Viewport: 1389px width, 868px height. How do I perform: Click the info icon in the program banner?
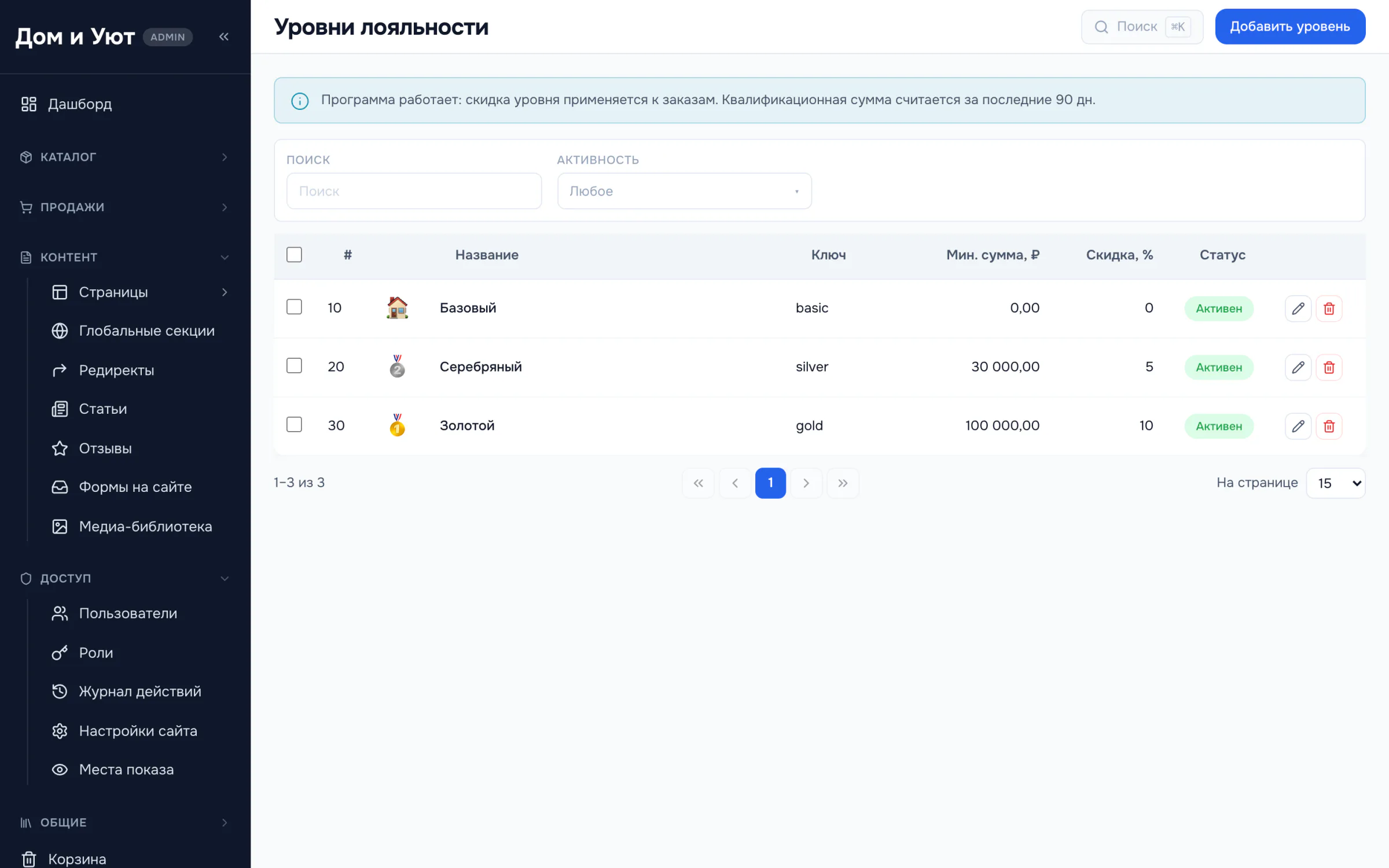coord(300,101)
